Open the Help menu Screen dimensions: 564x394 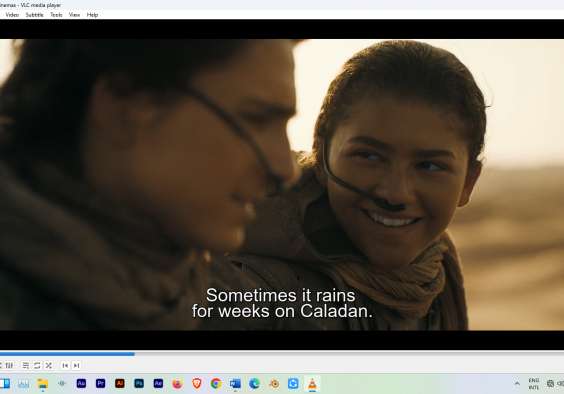coord(92,15)
